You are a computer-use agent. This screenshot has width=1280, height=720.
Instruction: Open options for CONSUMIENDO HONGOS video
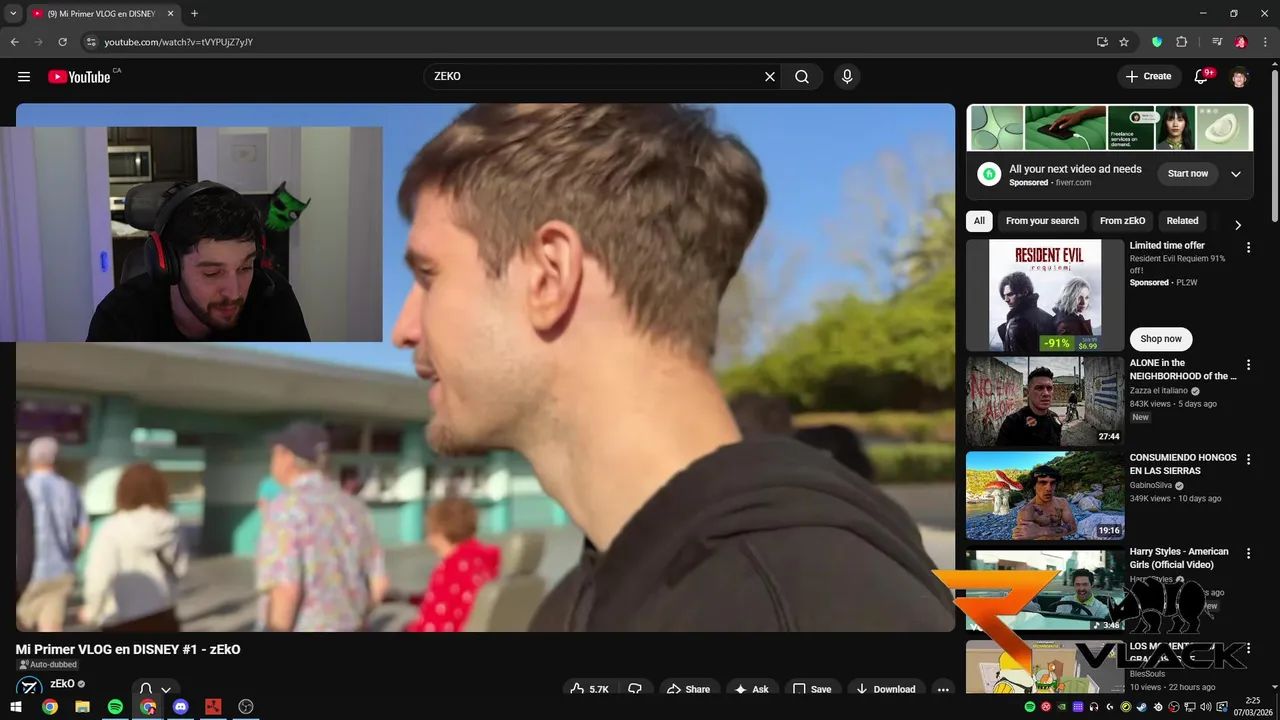[1248, 459]
